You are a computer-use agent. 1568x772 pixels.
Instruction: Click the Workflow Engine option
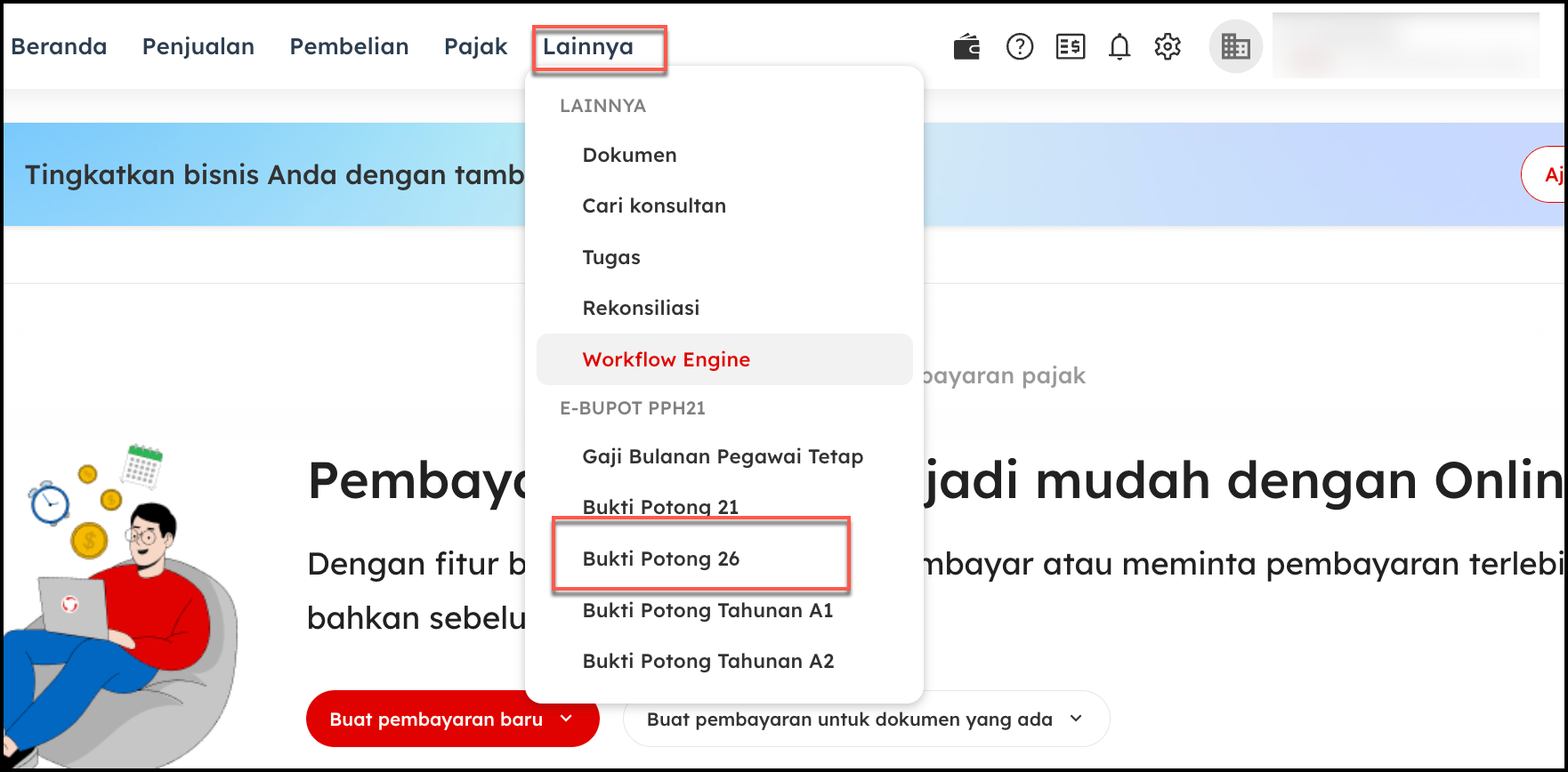point(666,359)
